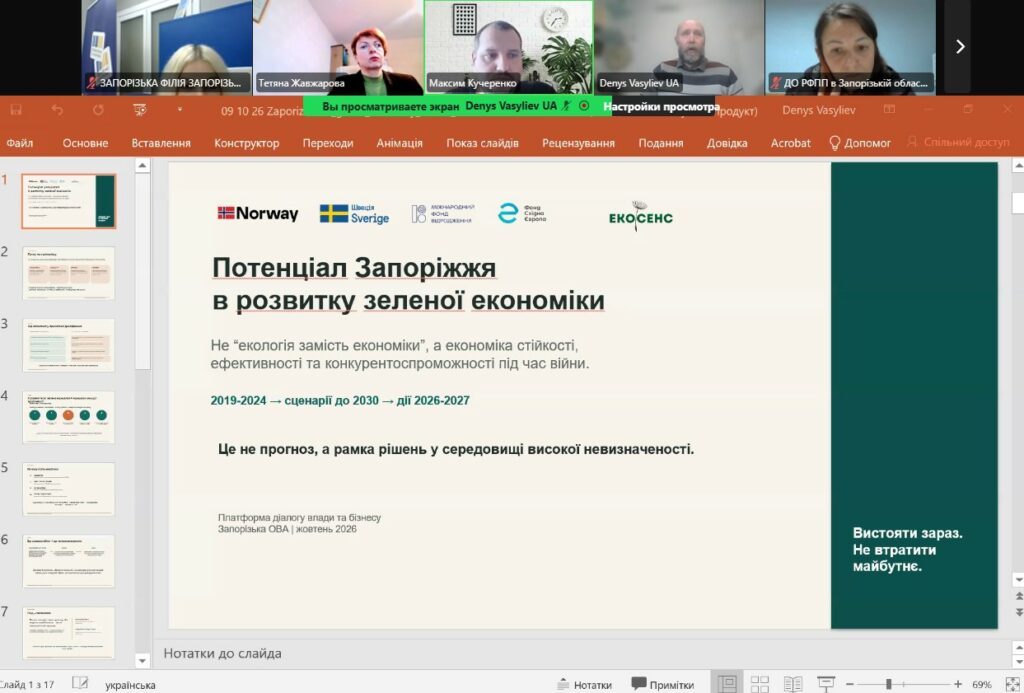Click the spell check icon in status bar
This screenshot has height=693, width=1024.
(x=80, y=683)
